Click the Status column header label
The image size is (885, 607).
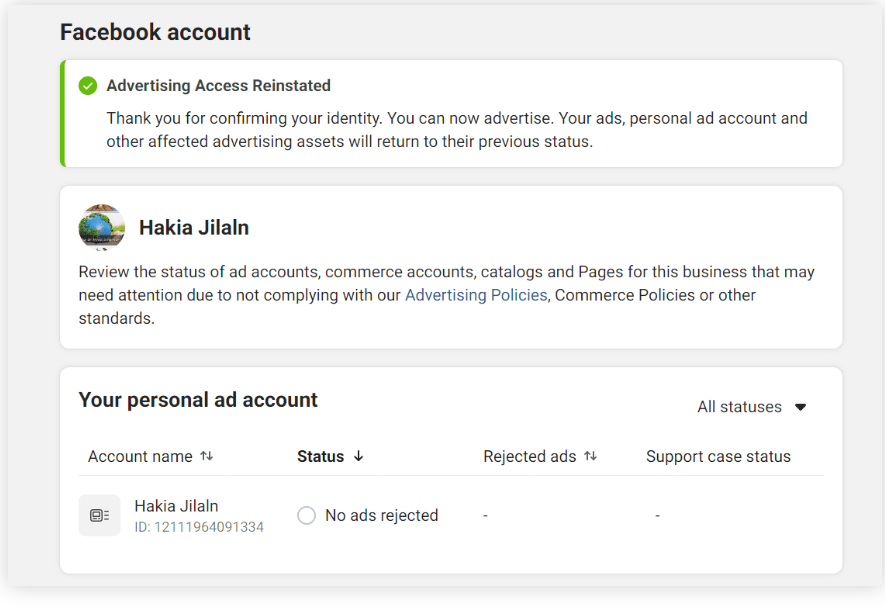(320, 456)
